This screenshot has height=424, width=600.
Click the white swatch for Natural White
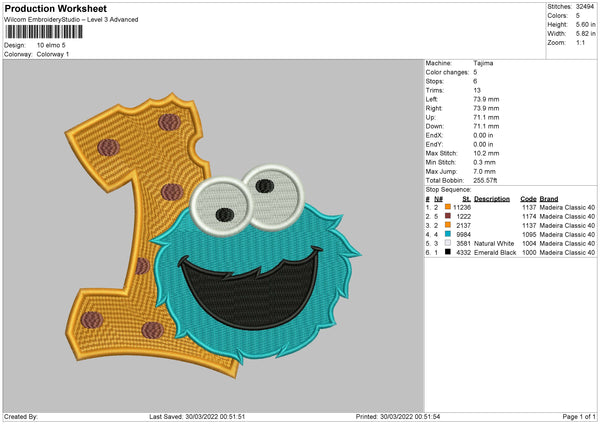448,243
